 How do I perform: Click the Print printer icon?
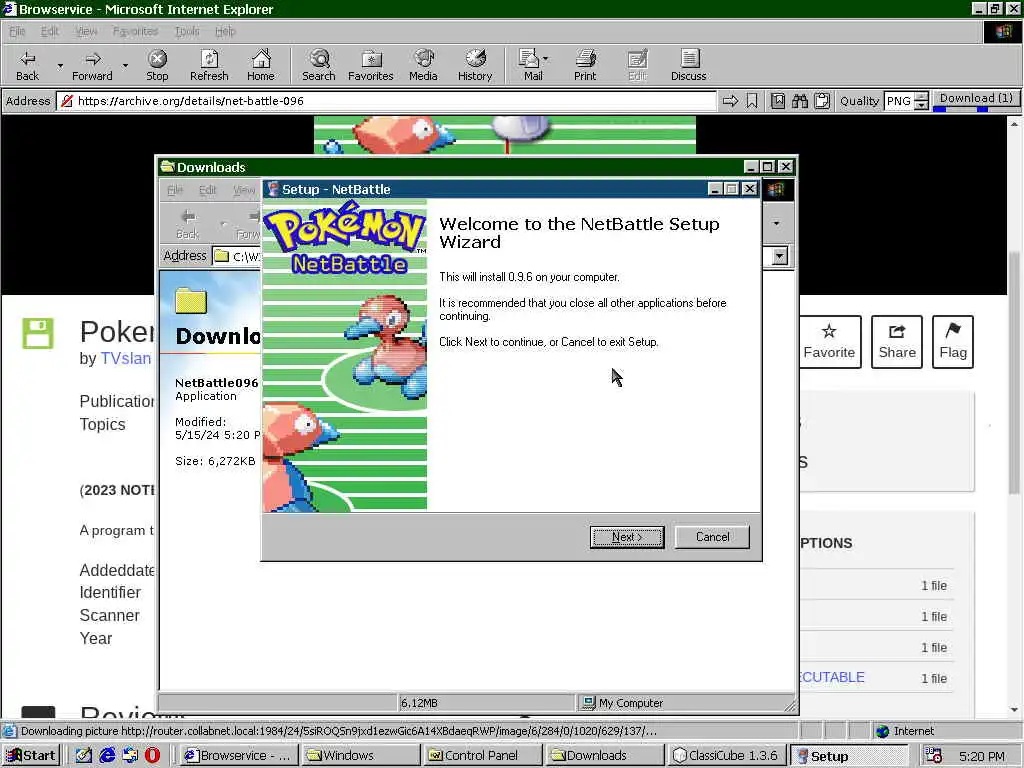point(585,65)
